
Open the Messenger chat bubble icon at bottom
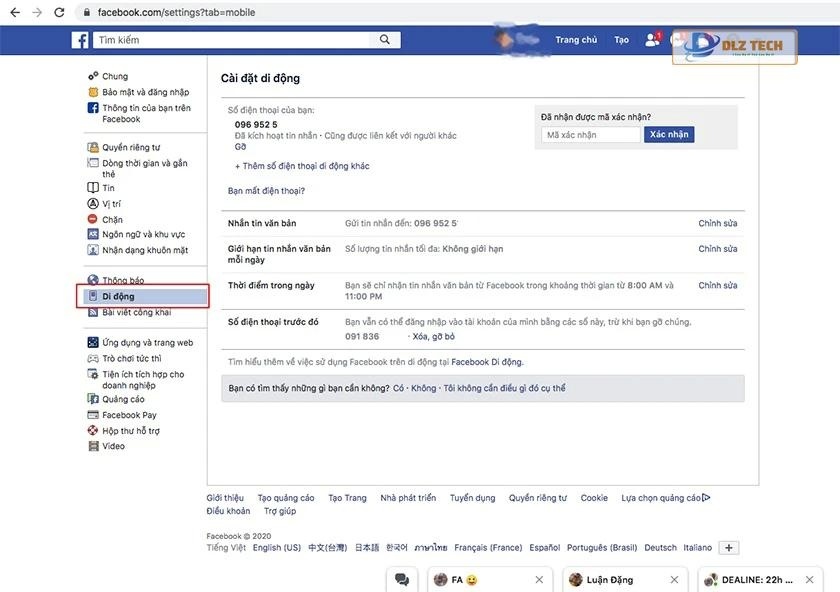[402, 578]
